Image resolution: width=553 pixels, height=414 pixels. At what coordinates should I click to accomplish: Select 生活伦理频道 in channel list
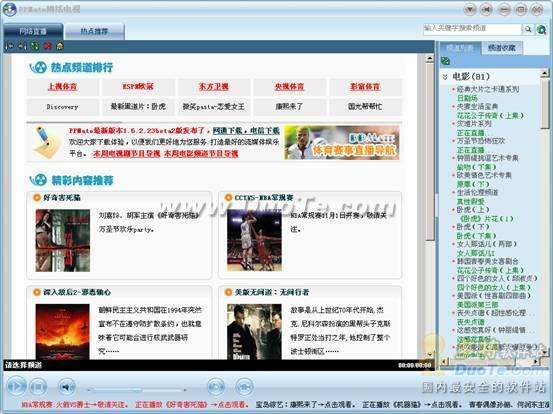pos(477,193)
